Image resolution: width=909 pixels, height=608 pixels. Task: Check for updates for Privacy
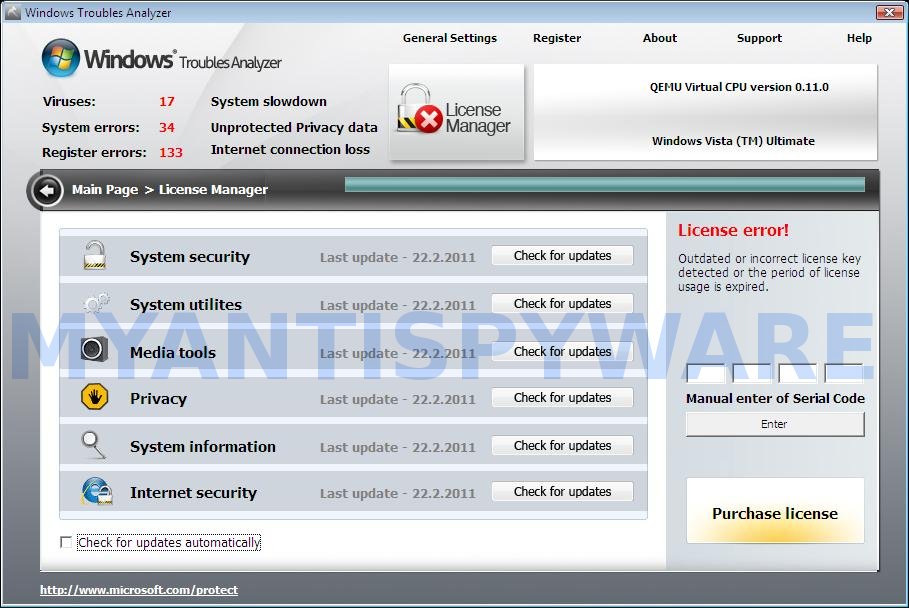click(562, 398)
